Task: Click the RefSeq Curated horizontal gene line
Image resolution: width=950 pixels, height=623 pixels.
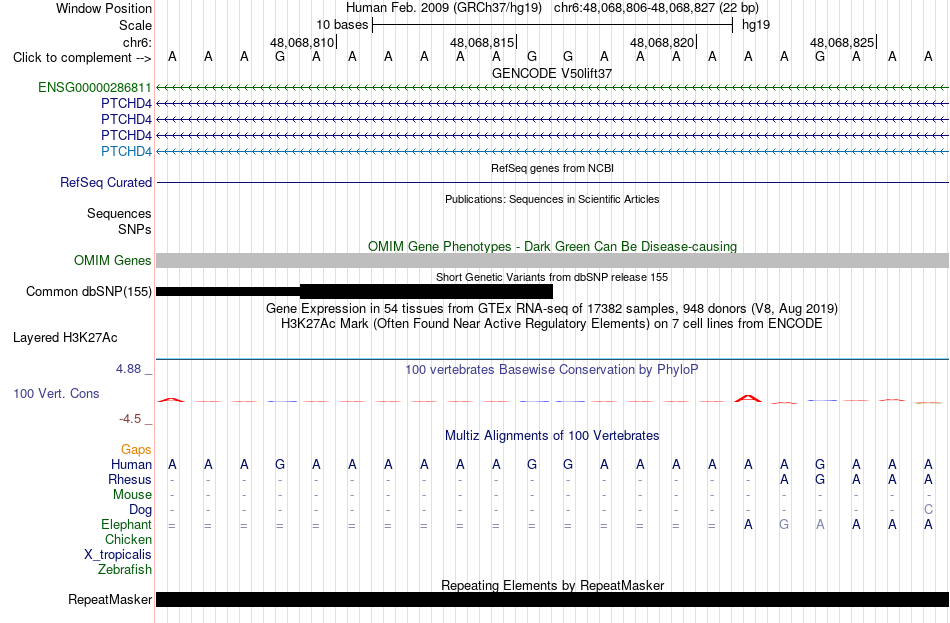Action: pyautogui.click(x=552, y=182)
